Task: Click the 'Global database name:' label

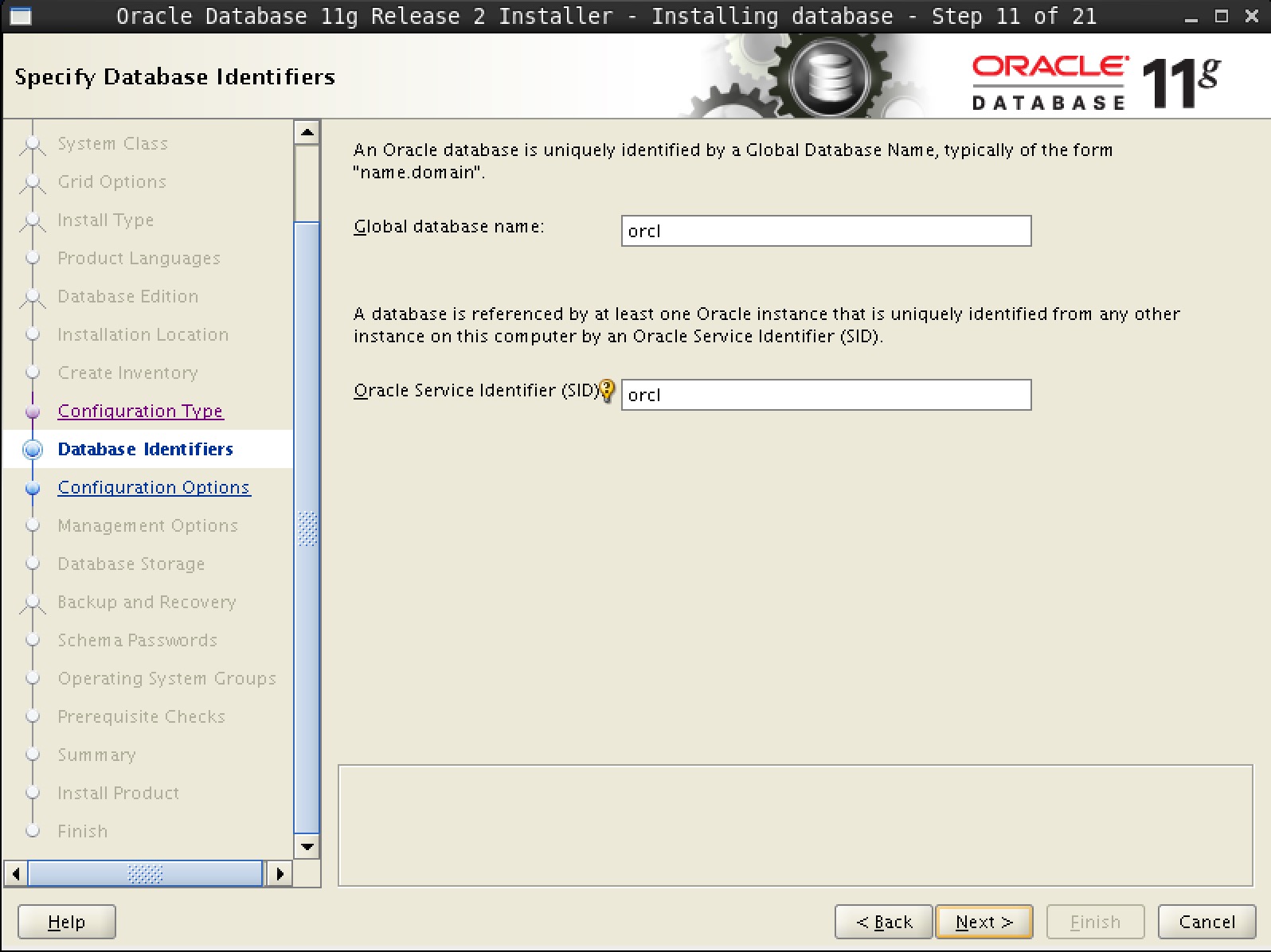Action: 449,227
